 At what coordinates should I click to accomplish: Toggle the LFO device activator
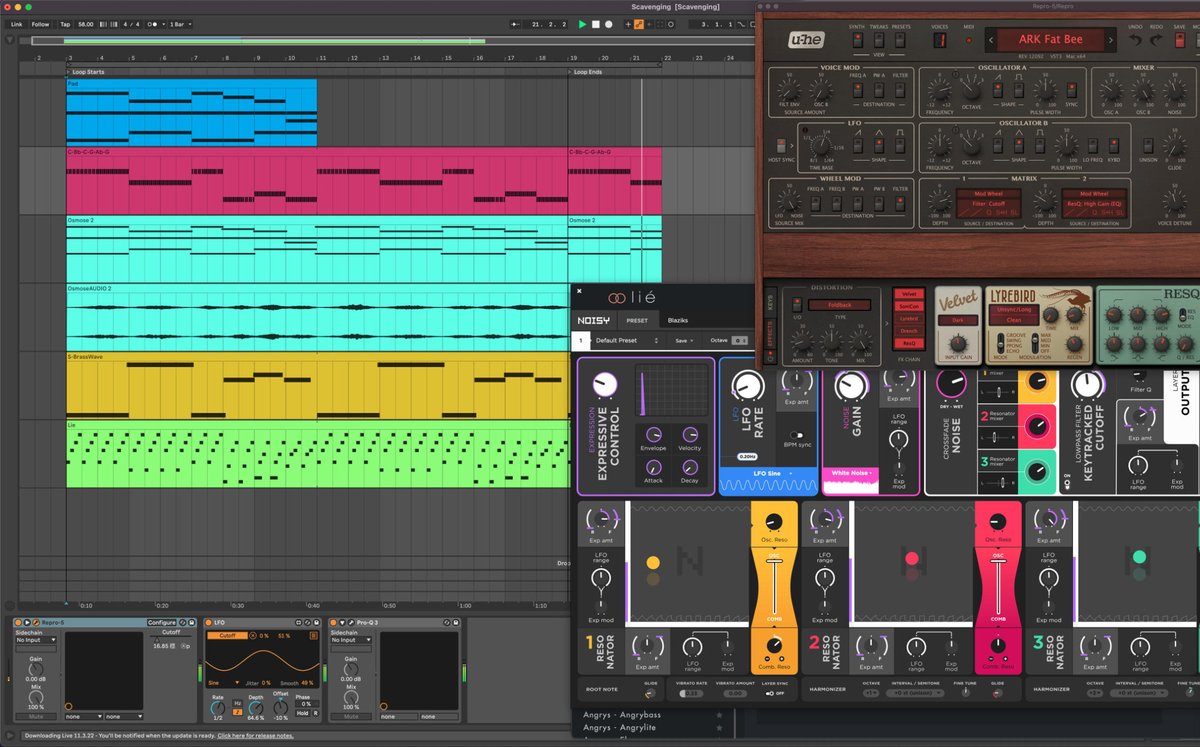pyautogui.click(x=208, y=622)
